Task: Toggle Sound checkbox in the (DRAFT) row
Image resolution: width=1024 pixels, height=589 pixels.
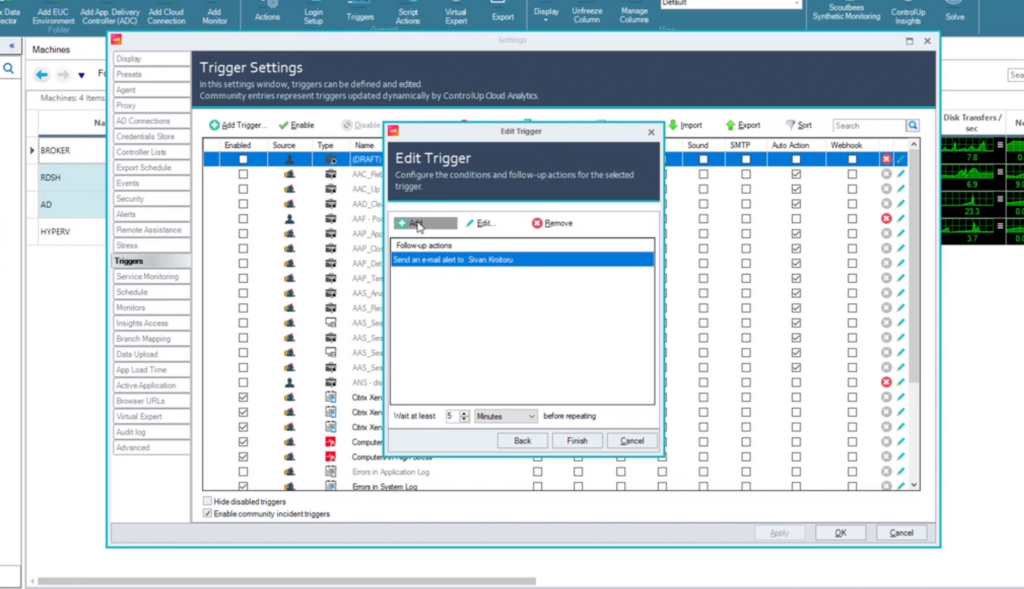Action: 703,159
